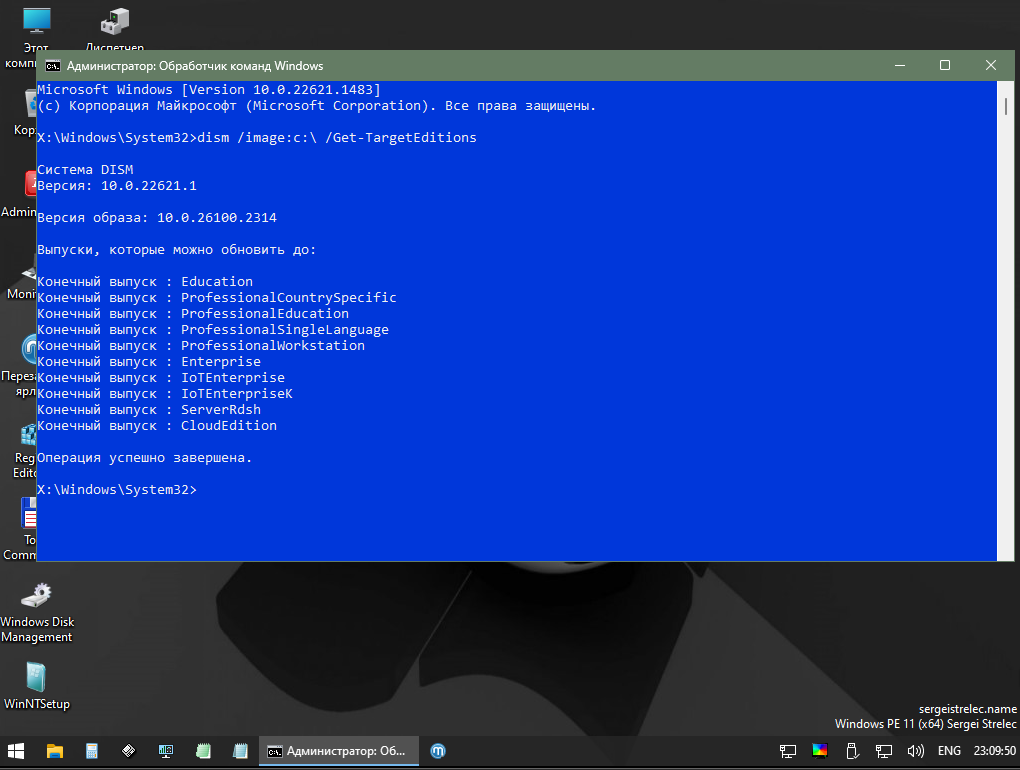Screen dimensions: 1020x770
Task: Click the system clock showing 23:09:50
Action: pyautogui.click(x=995, y=750)
